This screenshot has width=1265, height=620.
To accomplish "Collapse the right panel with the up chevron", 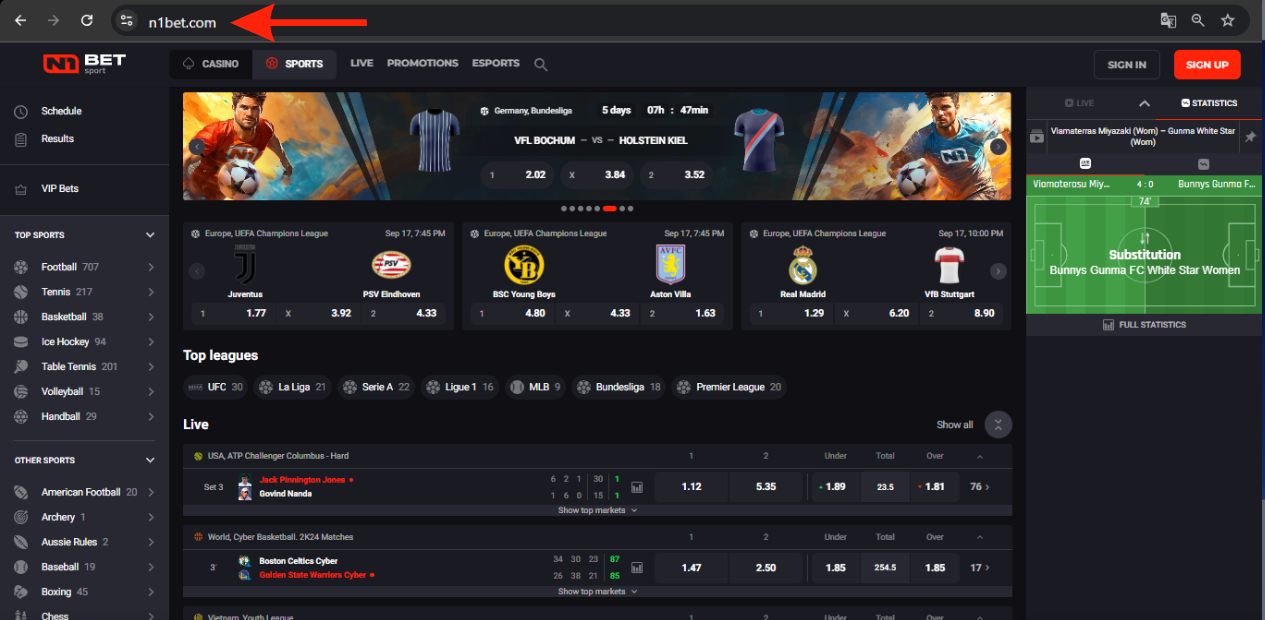I will tap(1145, 104).
